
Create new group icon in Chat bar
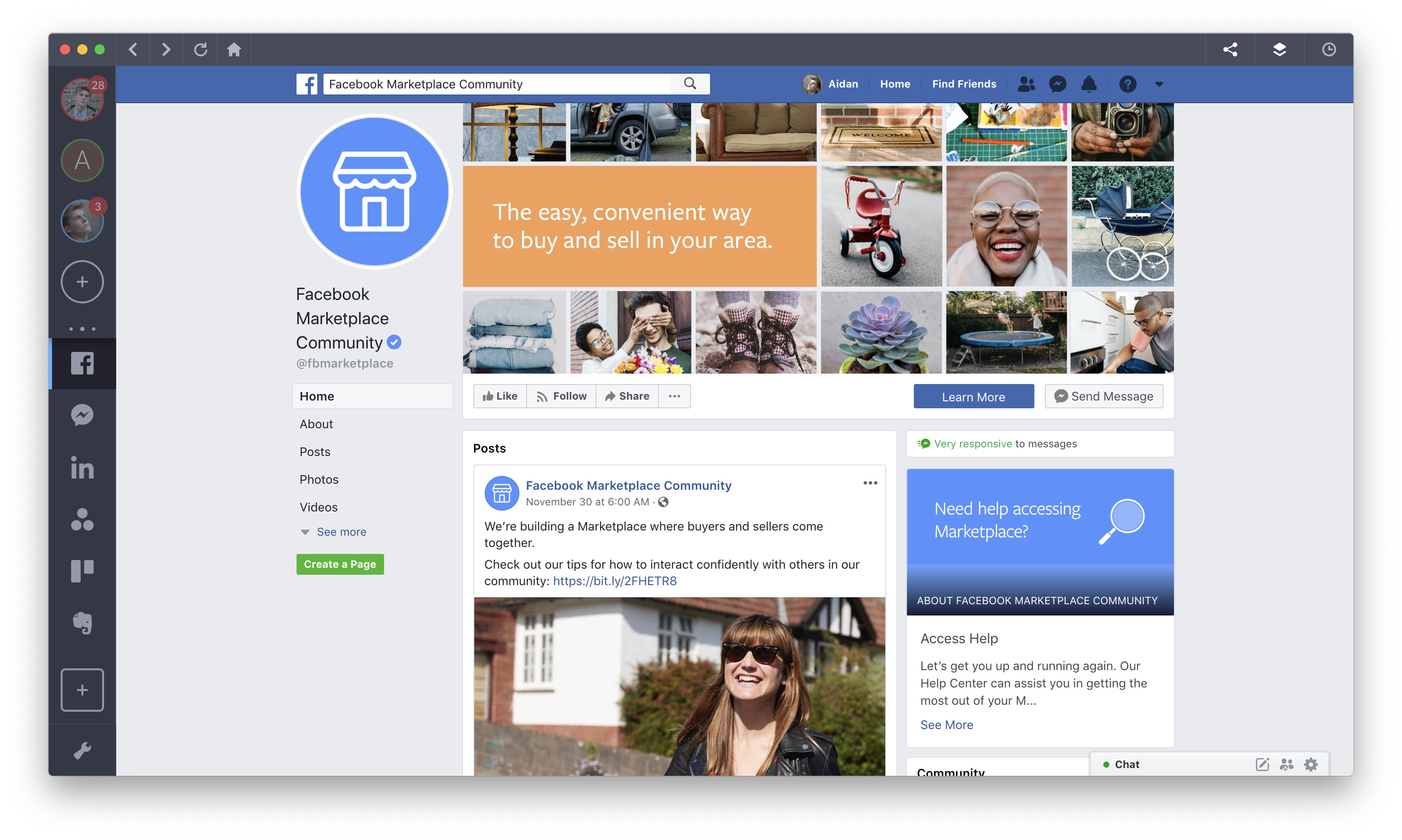tap(1287, 764)
